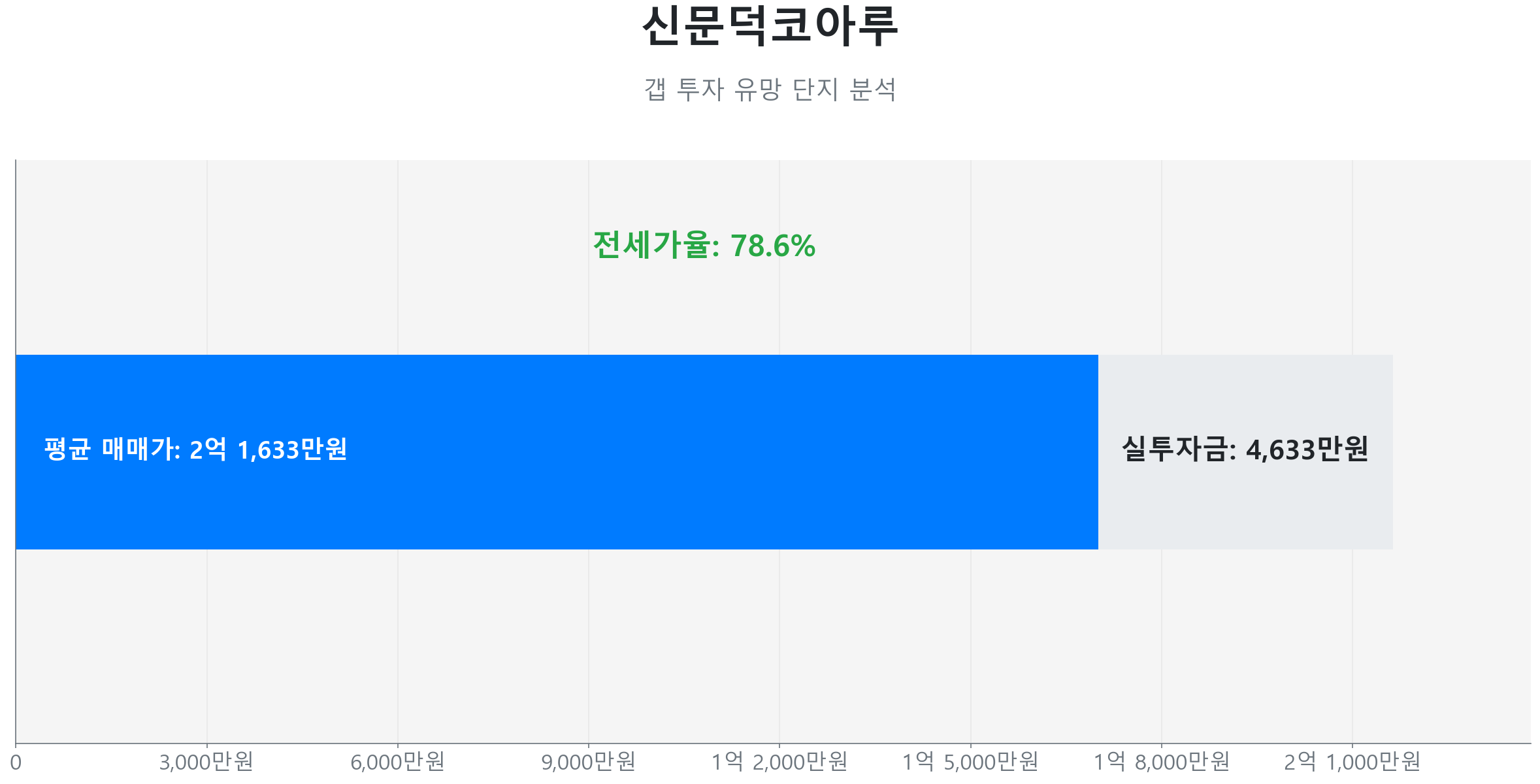The height and width of the screenshot is (784, 1540).
Task: Select the light gray 실투자금 bar segment
Action: [x=1245, y=510]
